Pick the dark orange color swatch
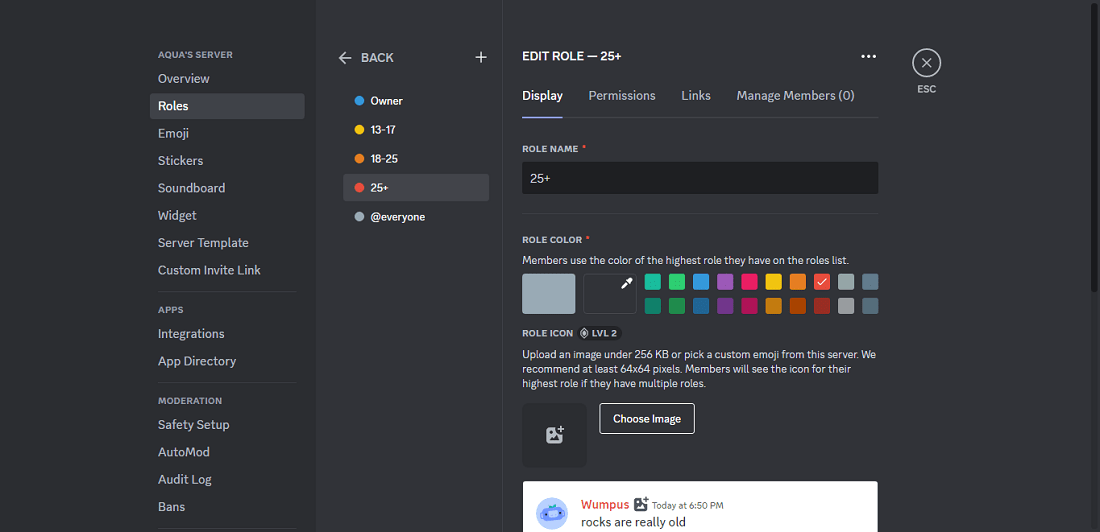 click(x=798, y=306)
